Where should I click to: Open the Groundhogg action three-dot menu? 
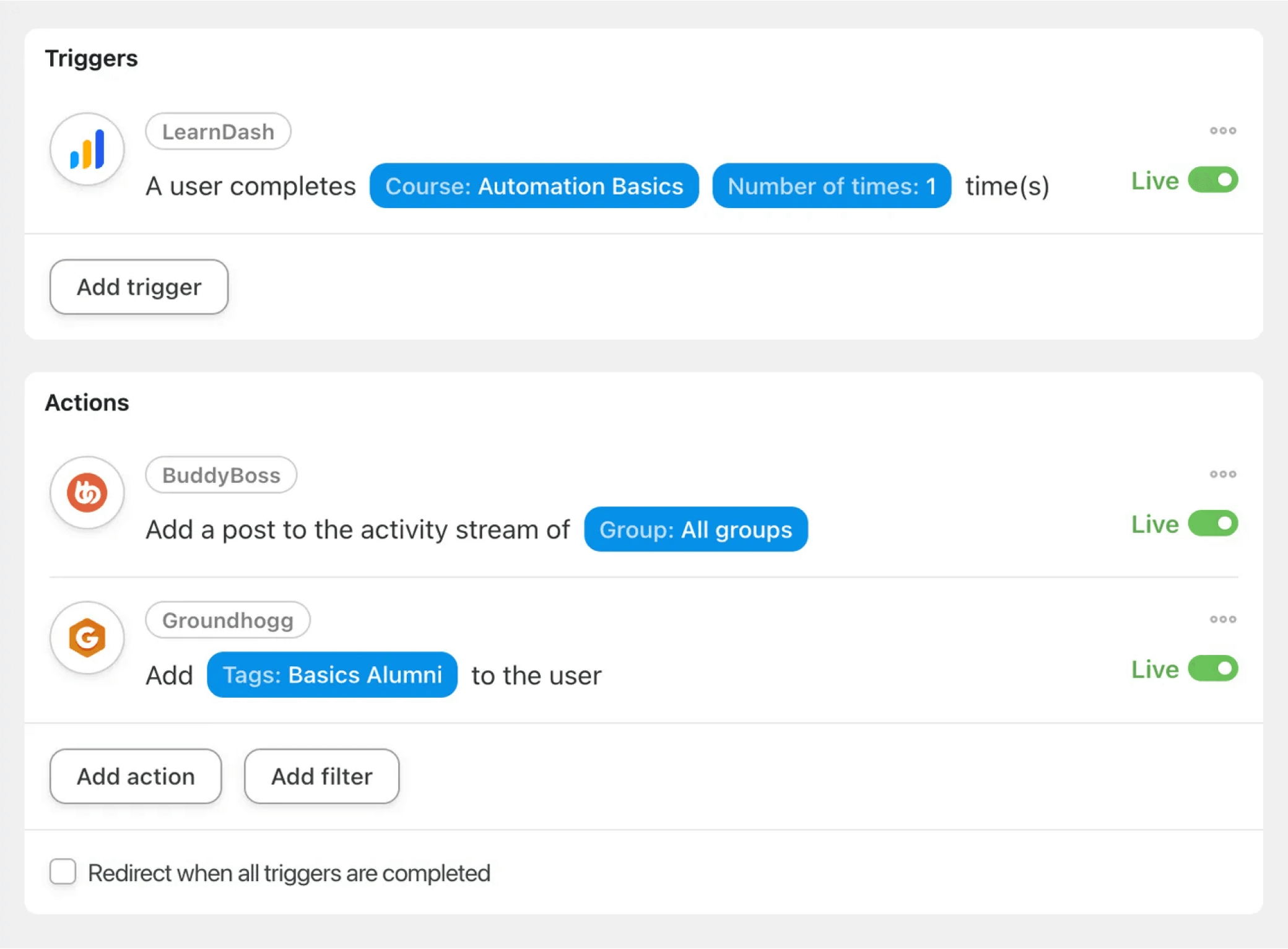click(1222, 619)
